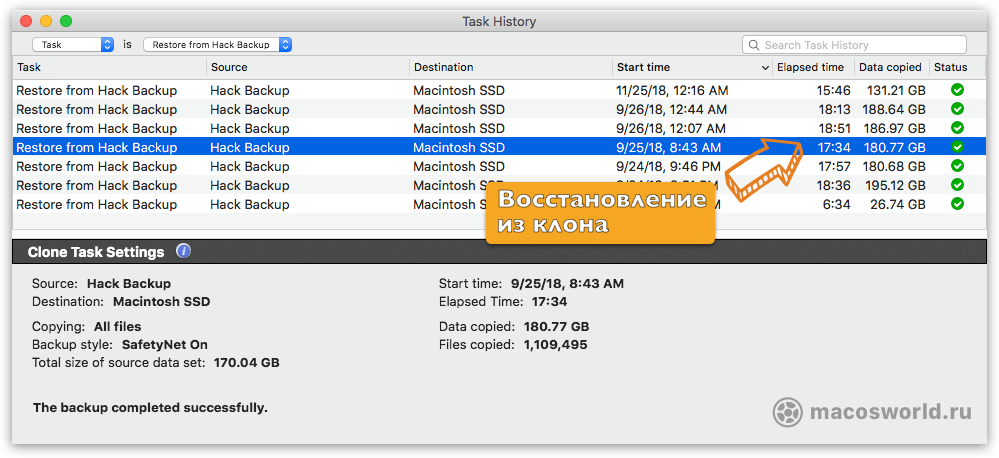Sort by the Data copied column header
Screen dimensions: 999x458
pos(891,67)
